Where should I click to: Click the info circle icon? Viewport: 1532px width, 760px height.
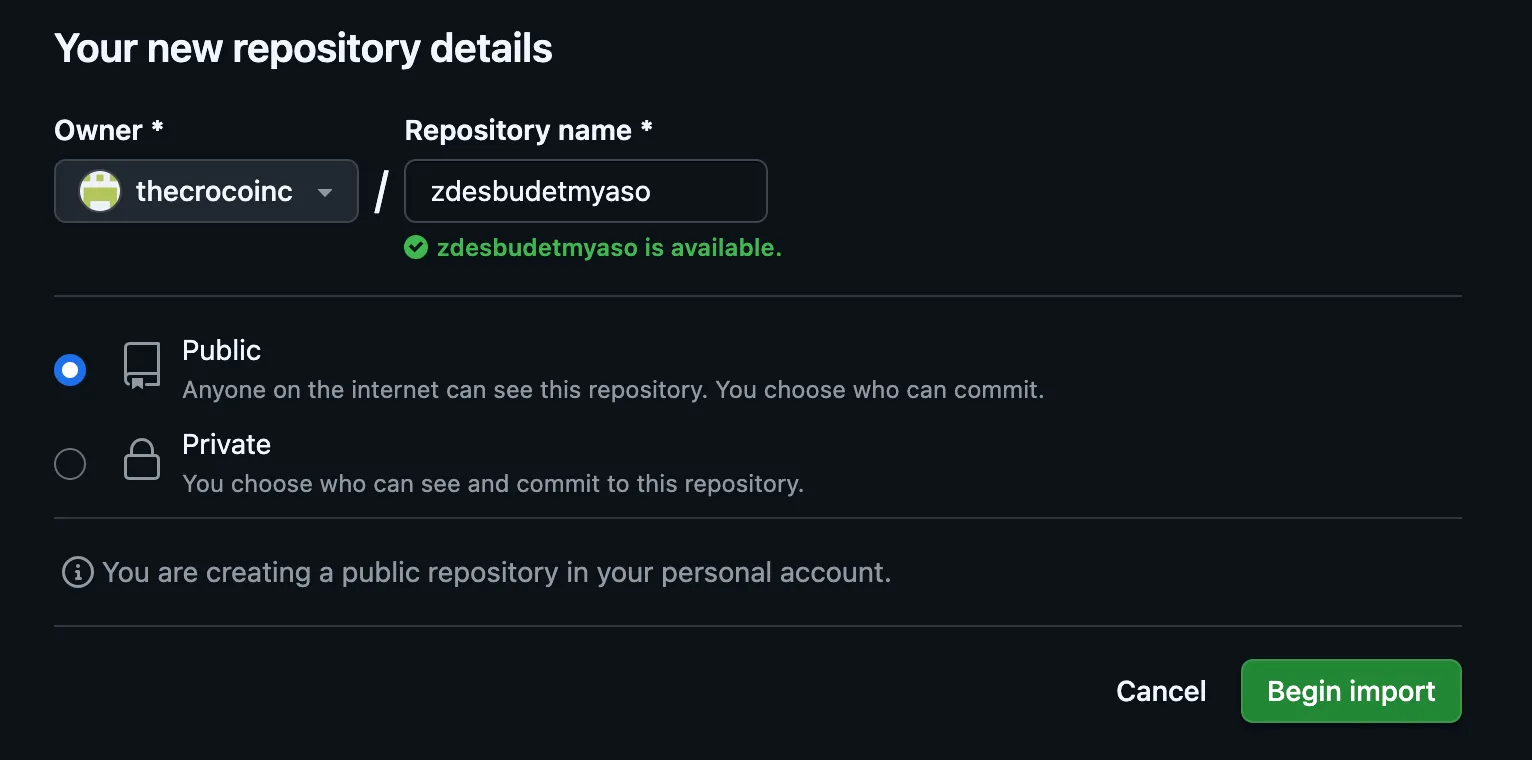(77, 572)
